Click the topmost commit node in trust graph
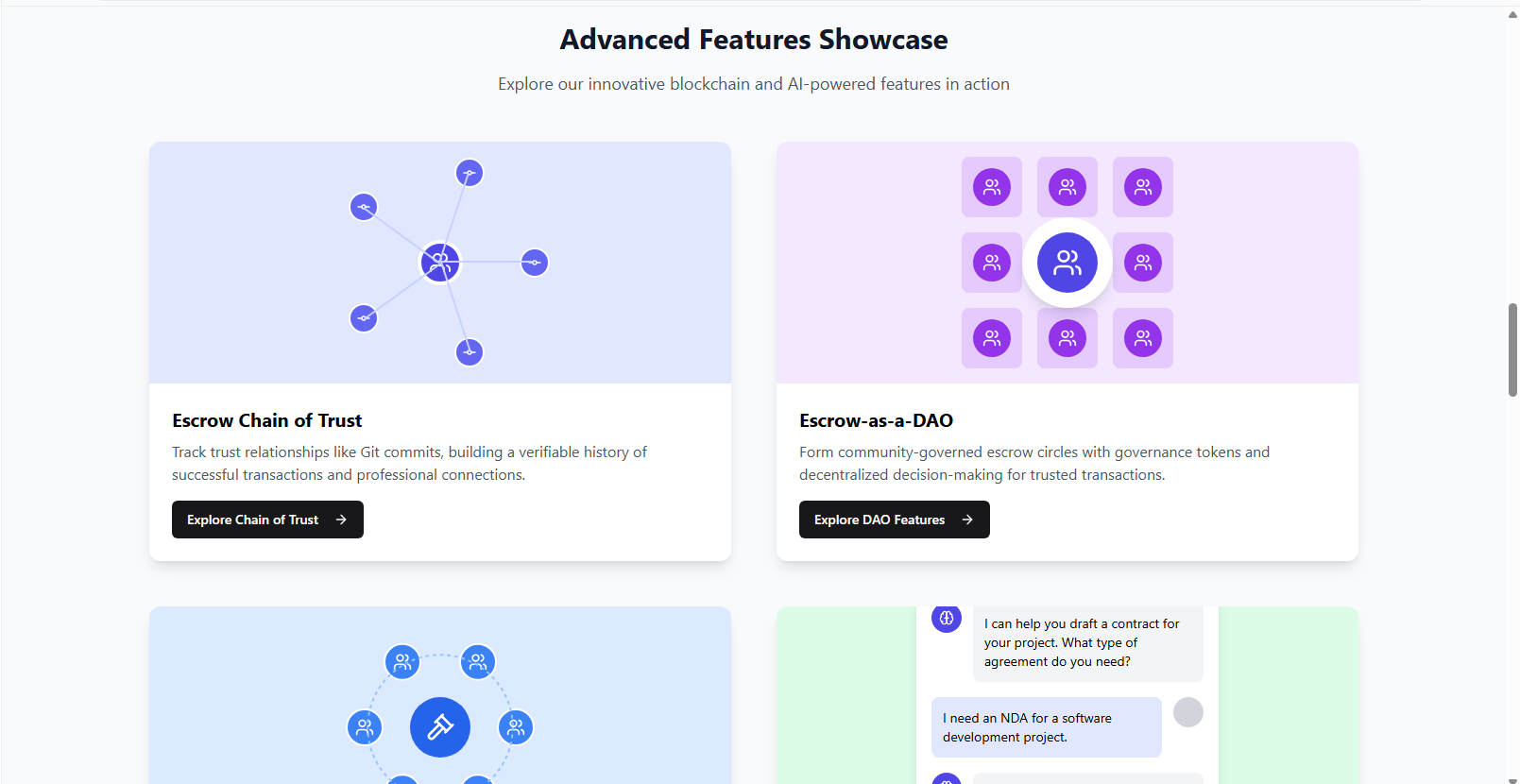The height and width of the screenshot is (784, 1520). tap(470, 173)
